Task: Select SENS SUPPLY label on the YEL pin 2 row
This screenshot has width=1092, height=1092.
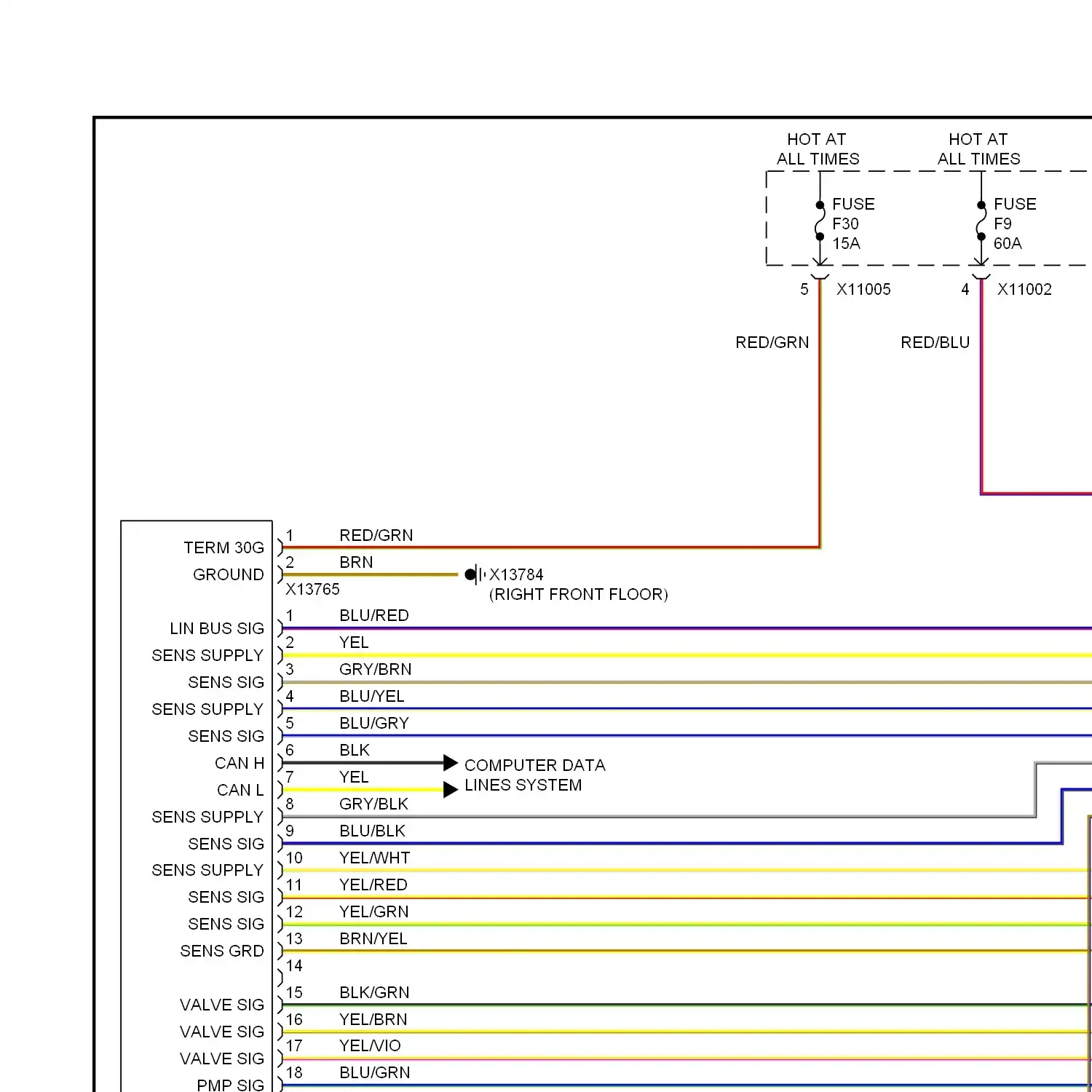Action: point(207,655)
